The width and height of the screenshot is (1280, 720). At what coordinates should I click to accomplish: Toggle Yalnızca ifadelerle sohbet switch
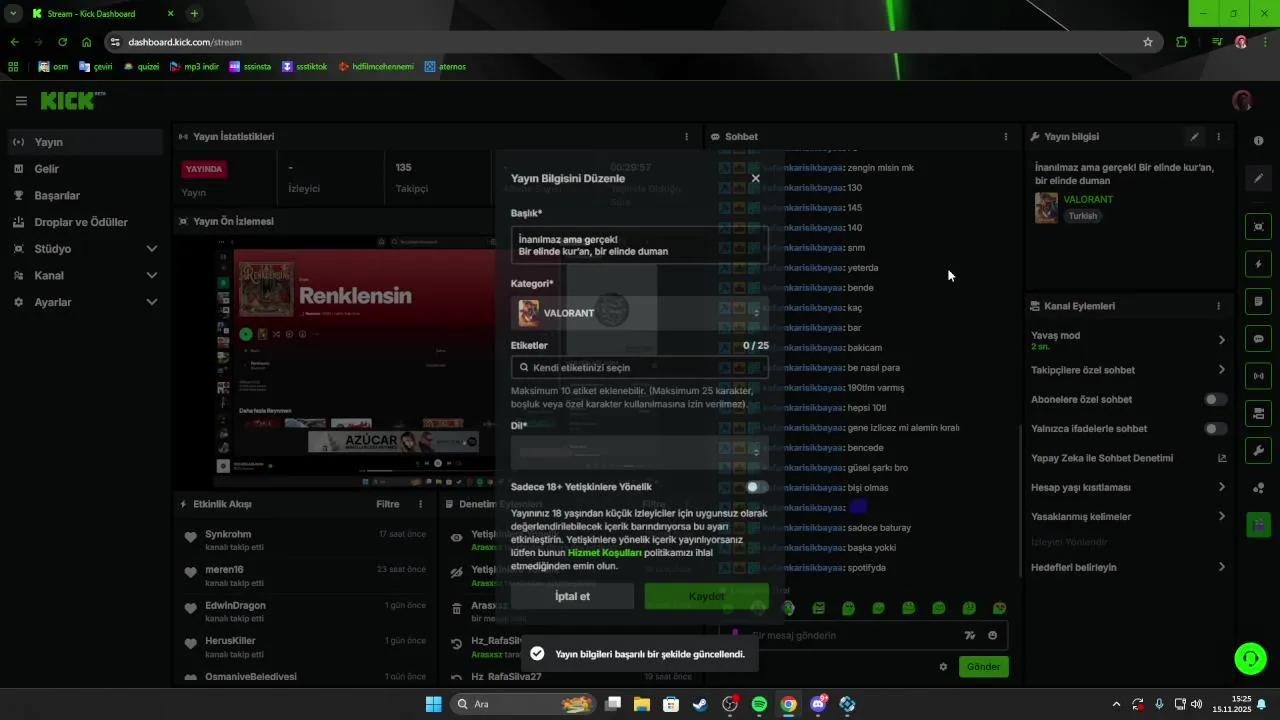tap(1215, 429)
